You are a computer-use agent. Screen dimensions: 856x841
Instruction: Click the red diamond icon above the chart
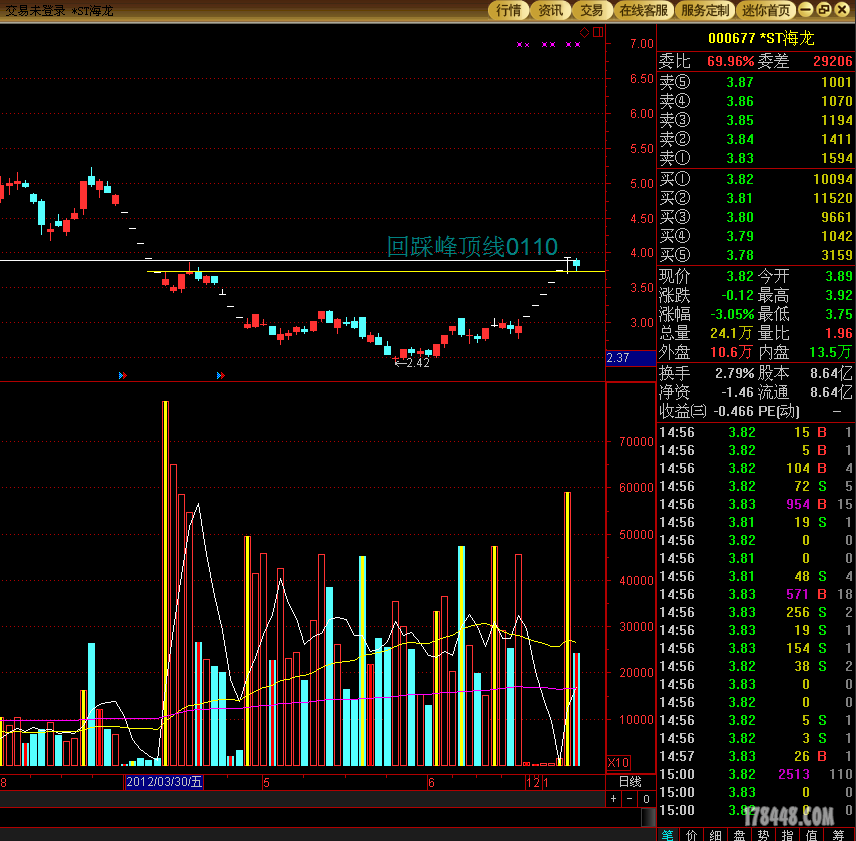click(585, 32)
